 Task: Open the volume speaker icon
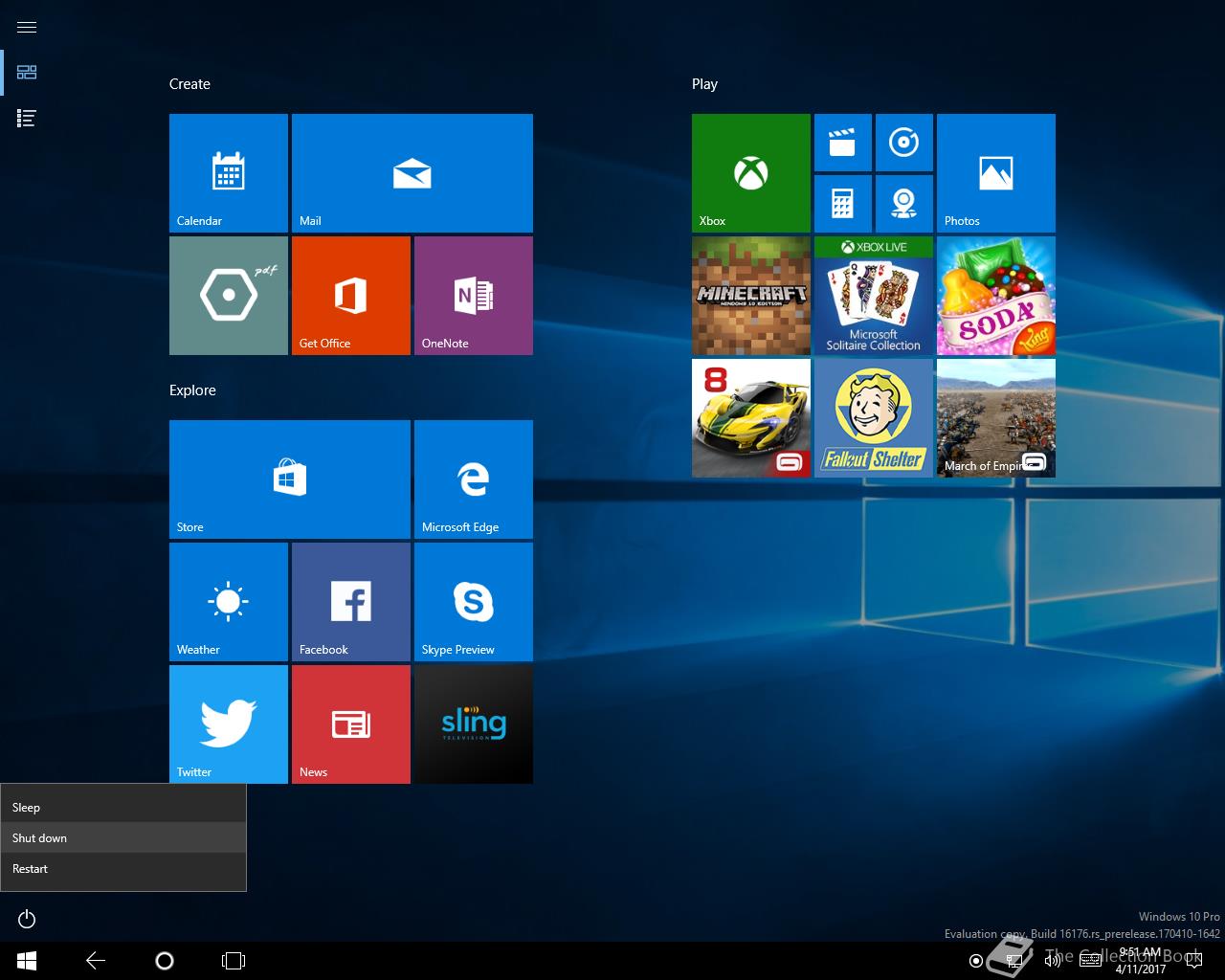[x=1052, y=961]
